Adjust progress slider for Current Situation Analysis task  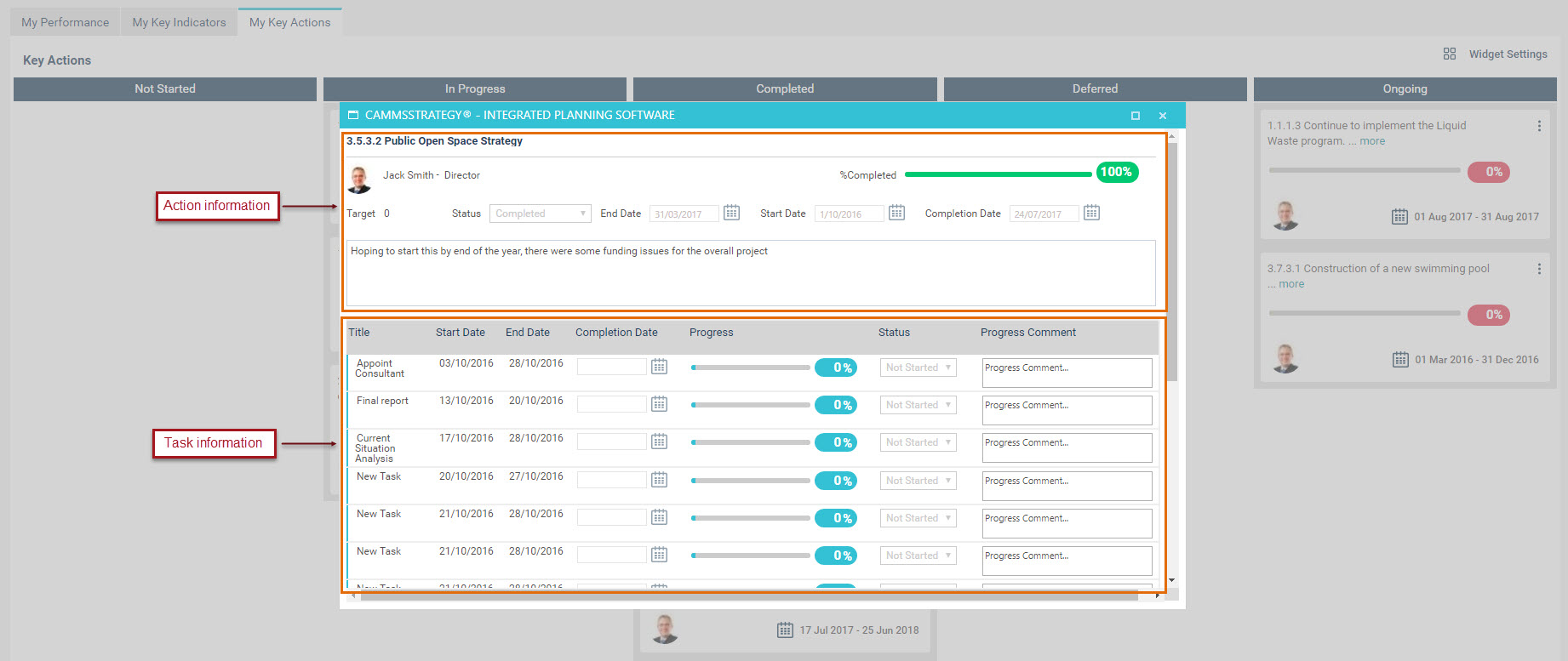752,442
